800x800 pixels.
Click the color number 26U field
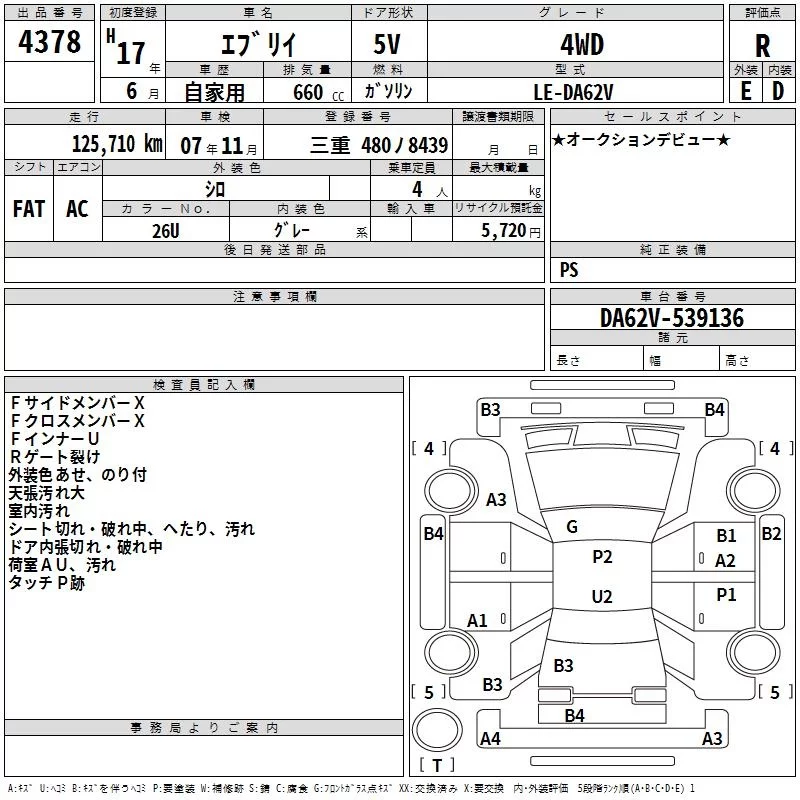pos(166,230)
